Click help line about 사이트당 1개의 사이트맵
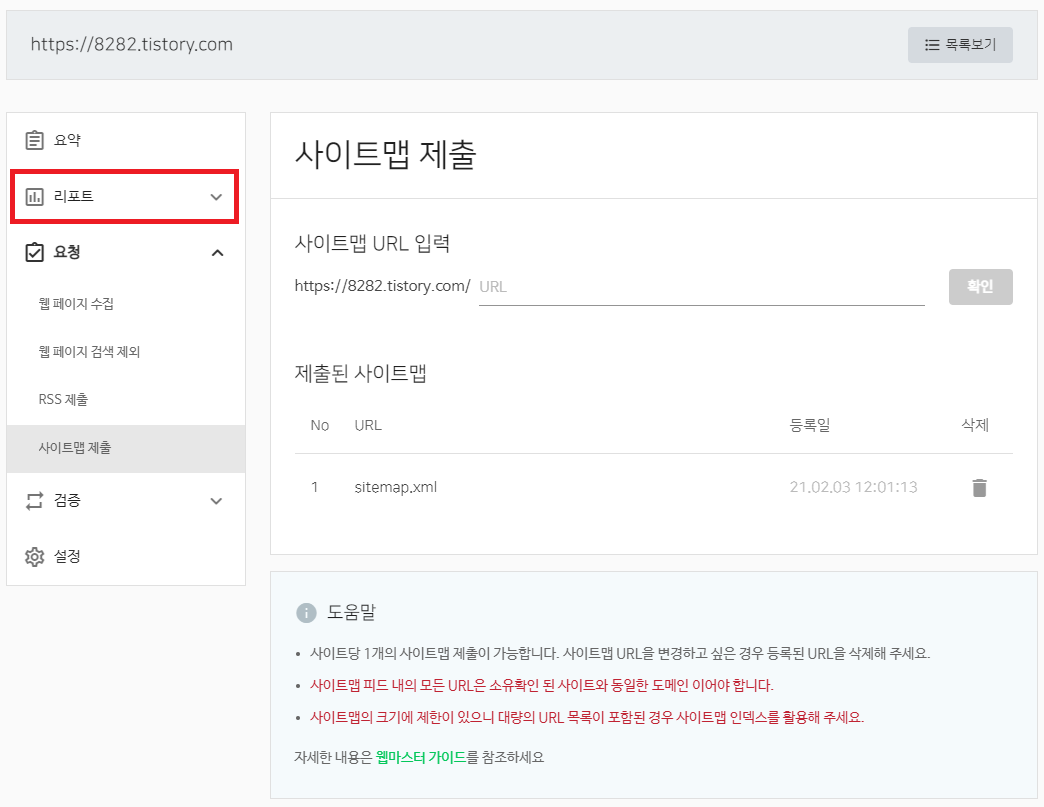The image size is (1044, 807). pyautogui.click(x=620, y=654)
